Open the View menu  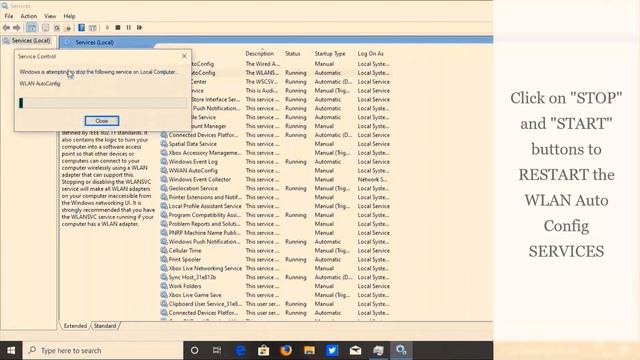click(50, 16)
